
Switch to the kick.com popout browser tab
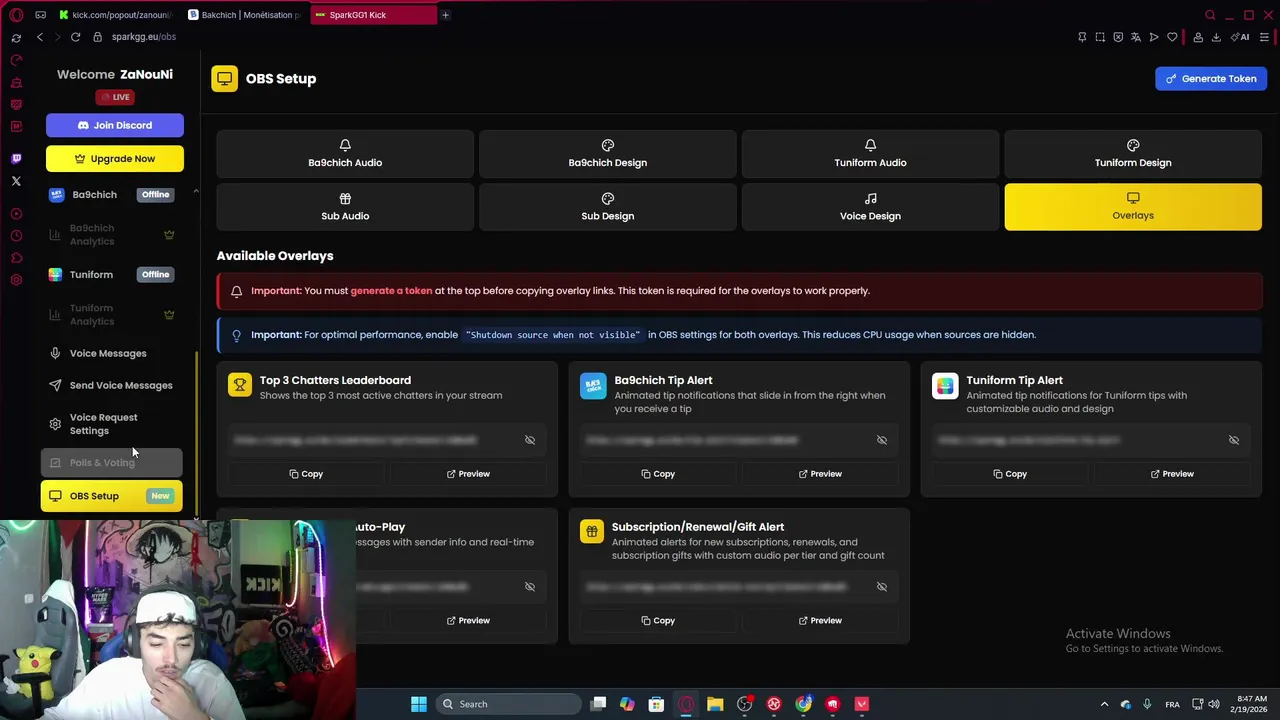(117, 15)
